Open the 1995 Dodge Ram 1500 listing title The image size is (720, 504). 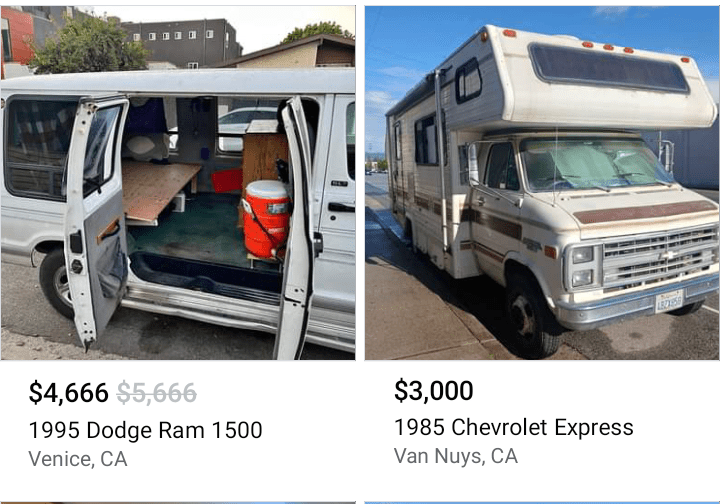[x=146, y=431]
